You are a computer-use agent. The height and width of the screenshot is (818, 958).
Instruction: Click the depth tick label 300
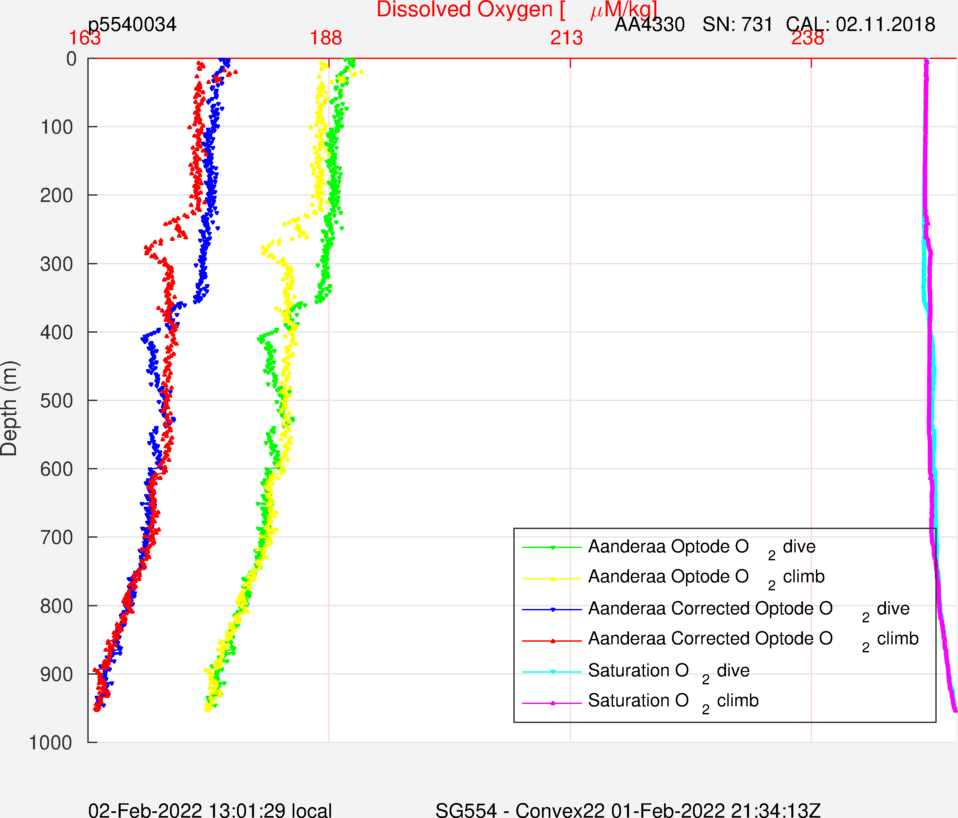click(57, 264)
